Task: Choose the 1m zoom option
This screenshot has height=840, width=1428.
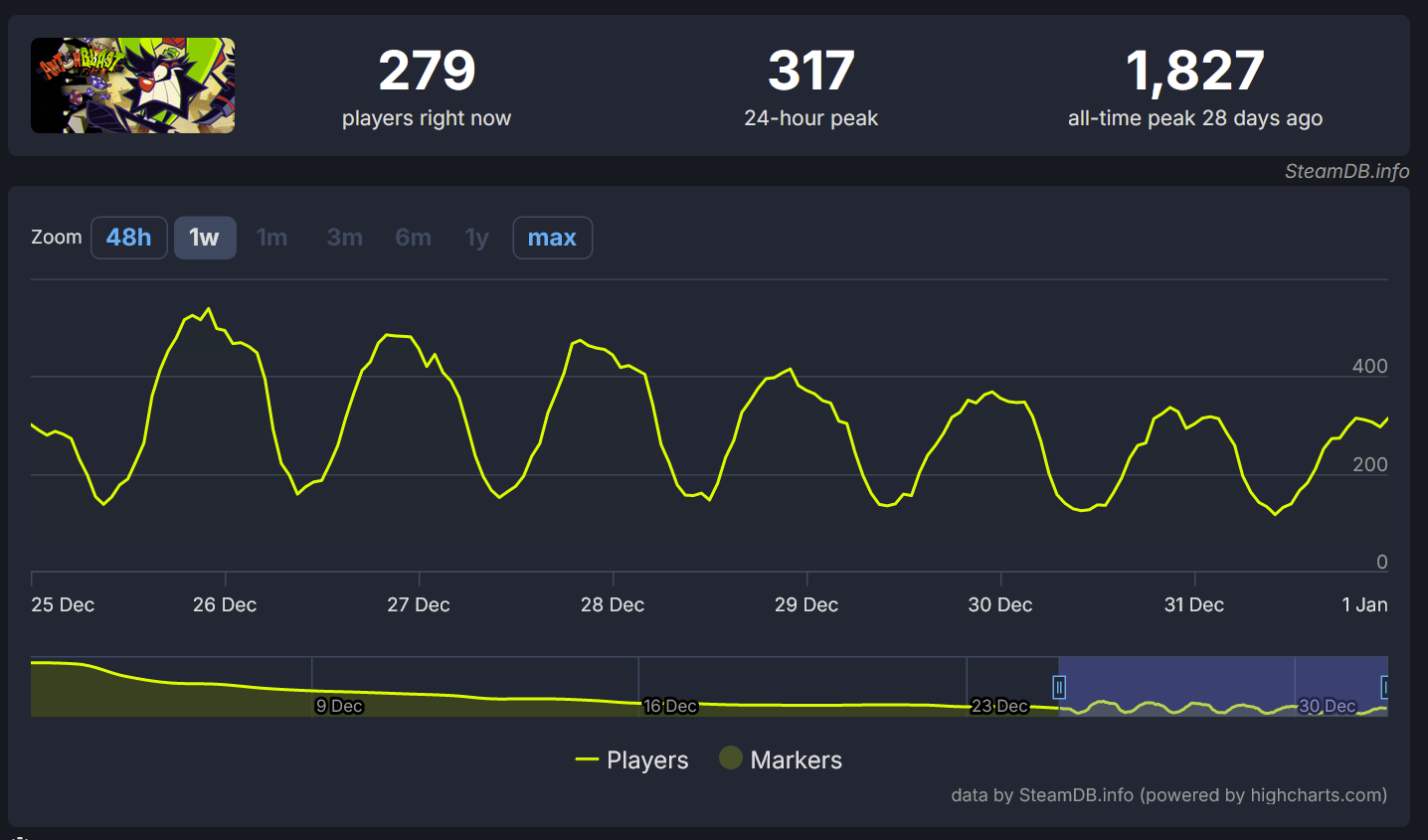Action: (x=271, y=238)
